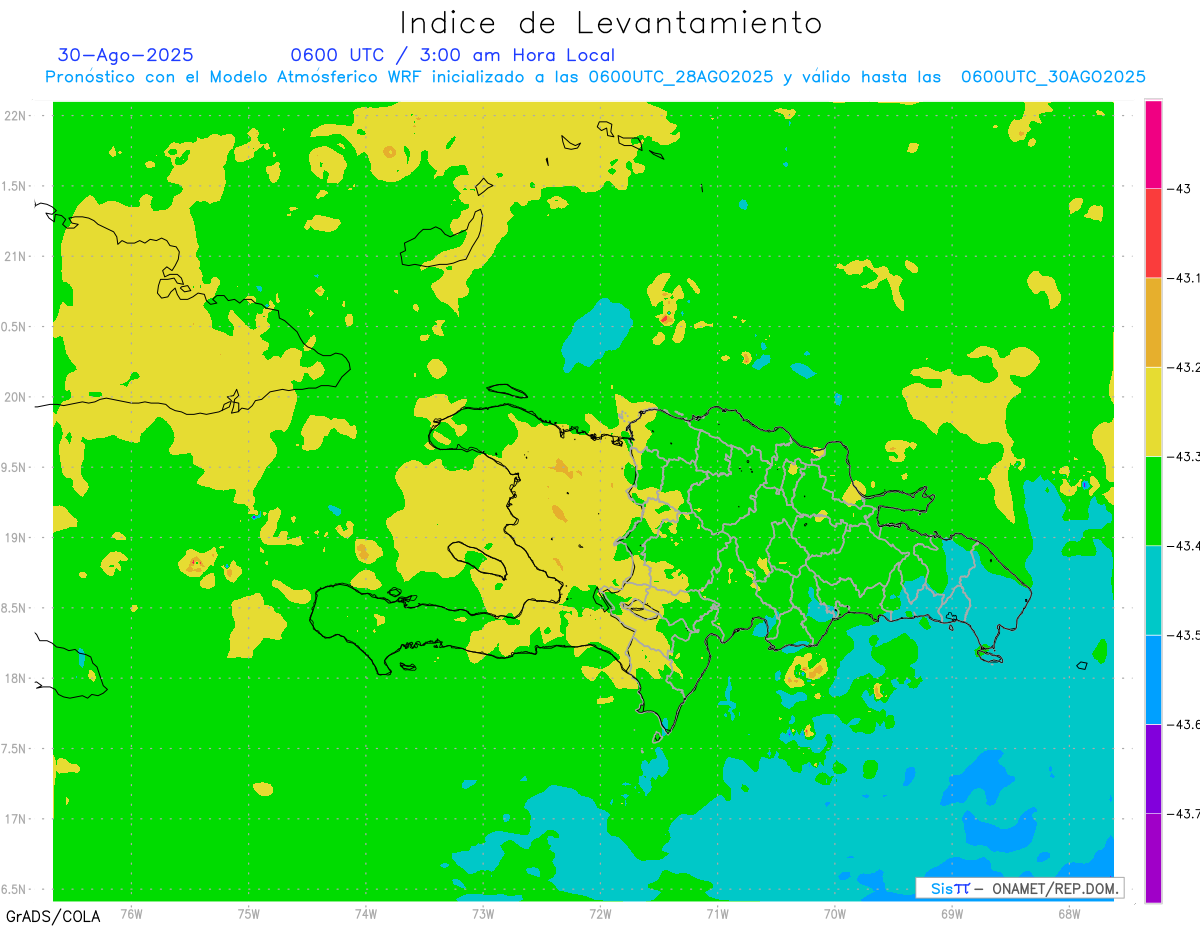Click the '22N' latitude label

[16, 116]
